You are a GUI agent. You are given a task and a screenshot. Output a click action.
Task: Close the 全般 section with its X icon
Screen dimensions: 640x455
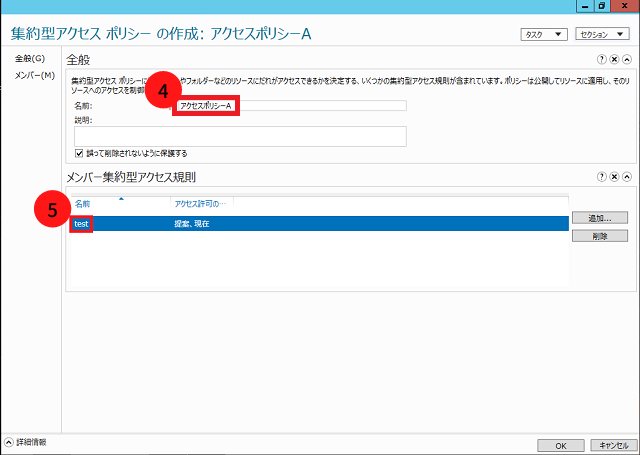coord(615,60)
